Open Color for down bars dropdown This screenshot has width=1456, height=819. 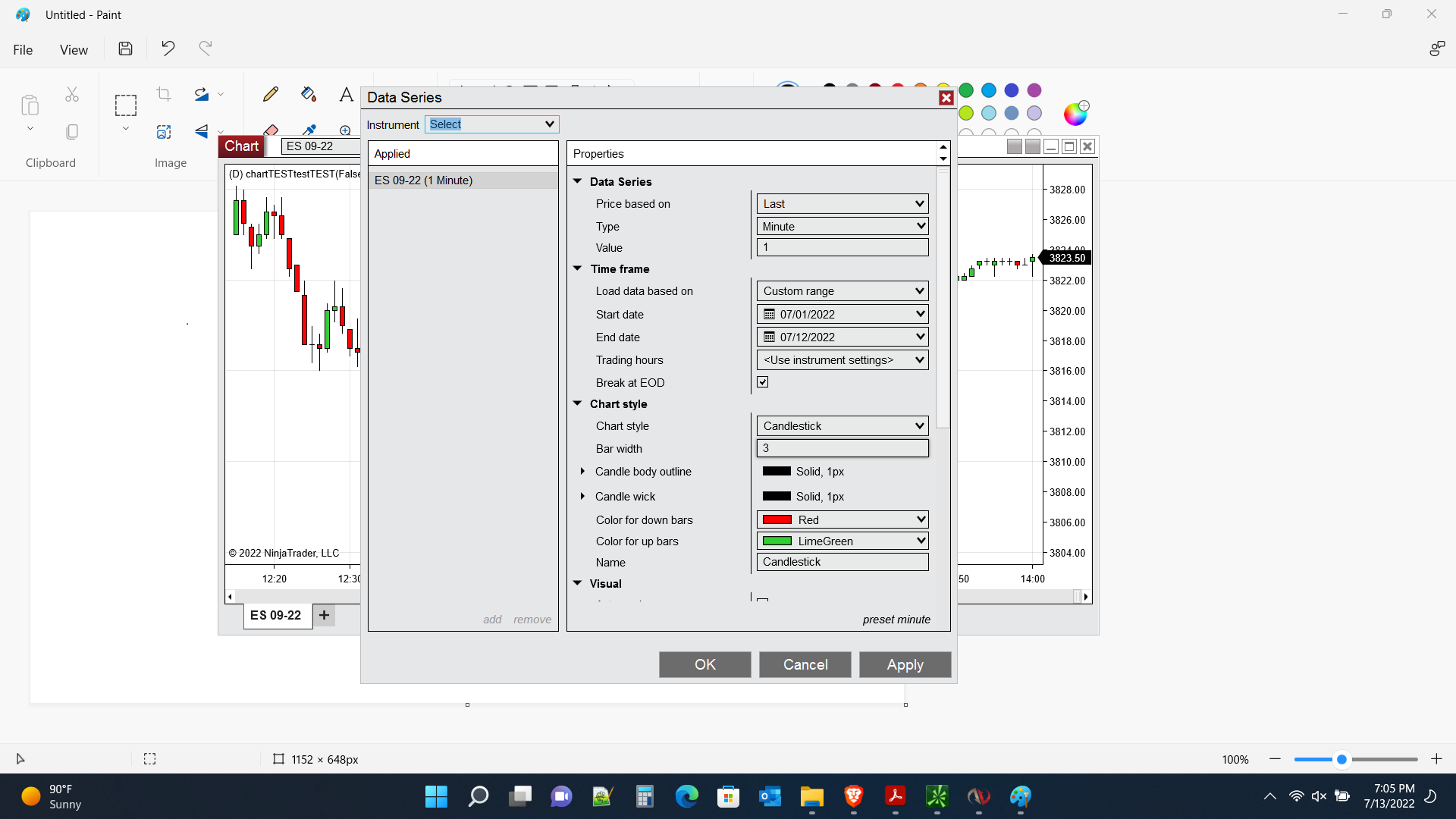[x=842, y=520]
